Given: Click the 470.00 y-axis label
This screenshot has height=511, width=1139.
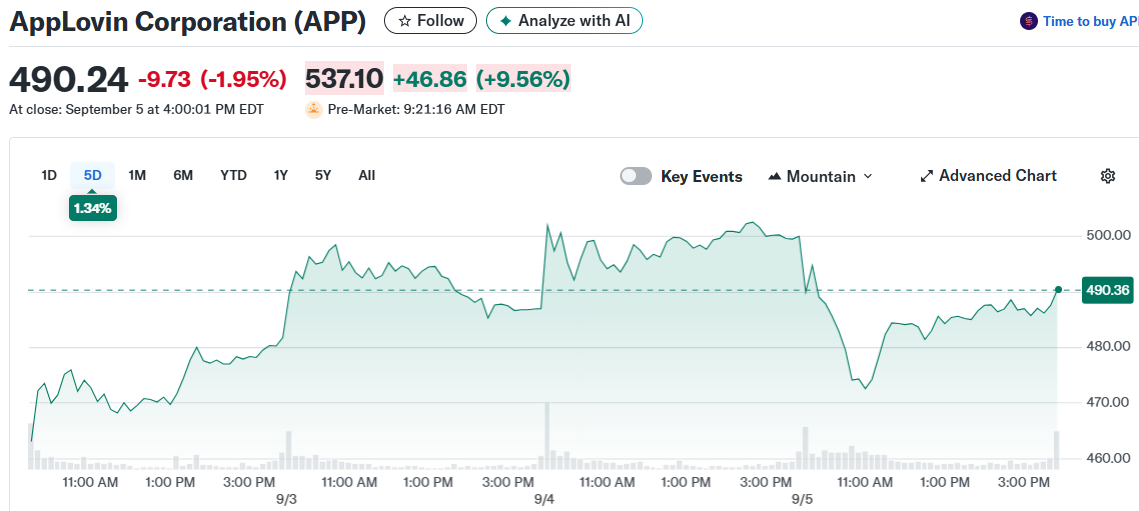Looking at the screenshot, I should coord(1107,402).
